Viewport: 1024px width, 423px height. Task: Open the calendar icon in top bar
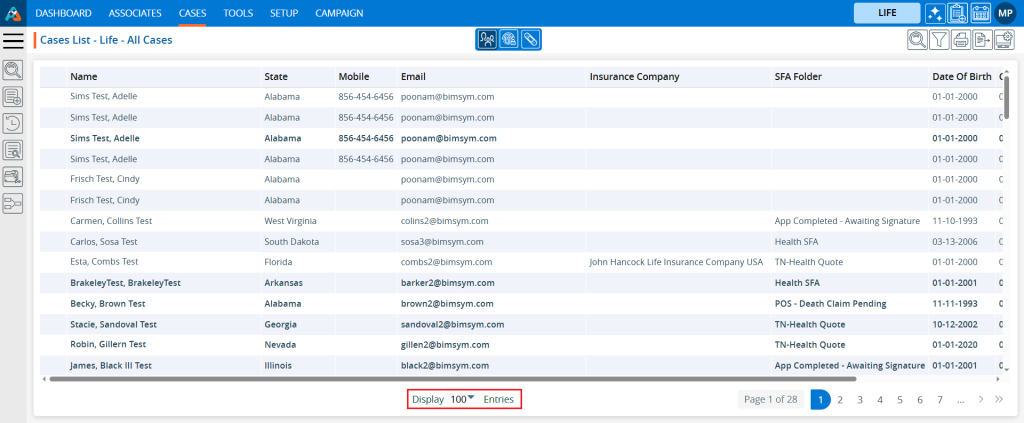pyautogui.click(x=980, y=13)
